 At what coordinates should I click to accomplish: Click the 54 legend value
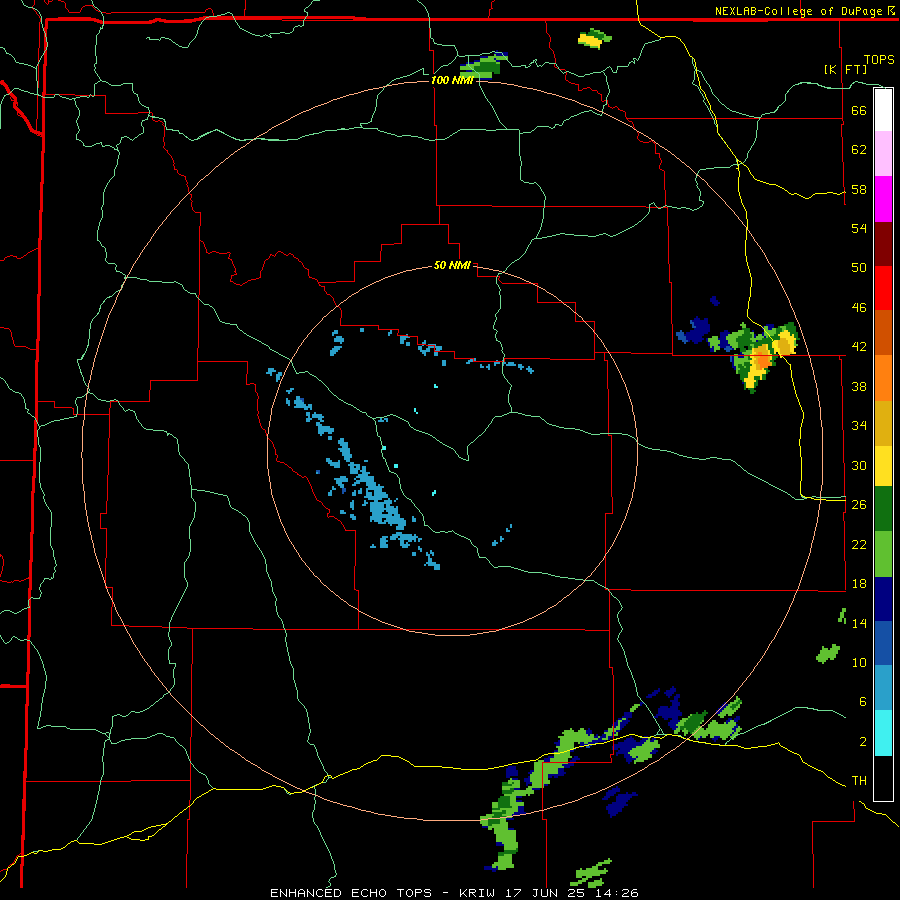859,228
